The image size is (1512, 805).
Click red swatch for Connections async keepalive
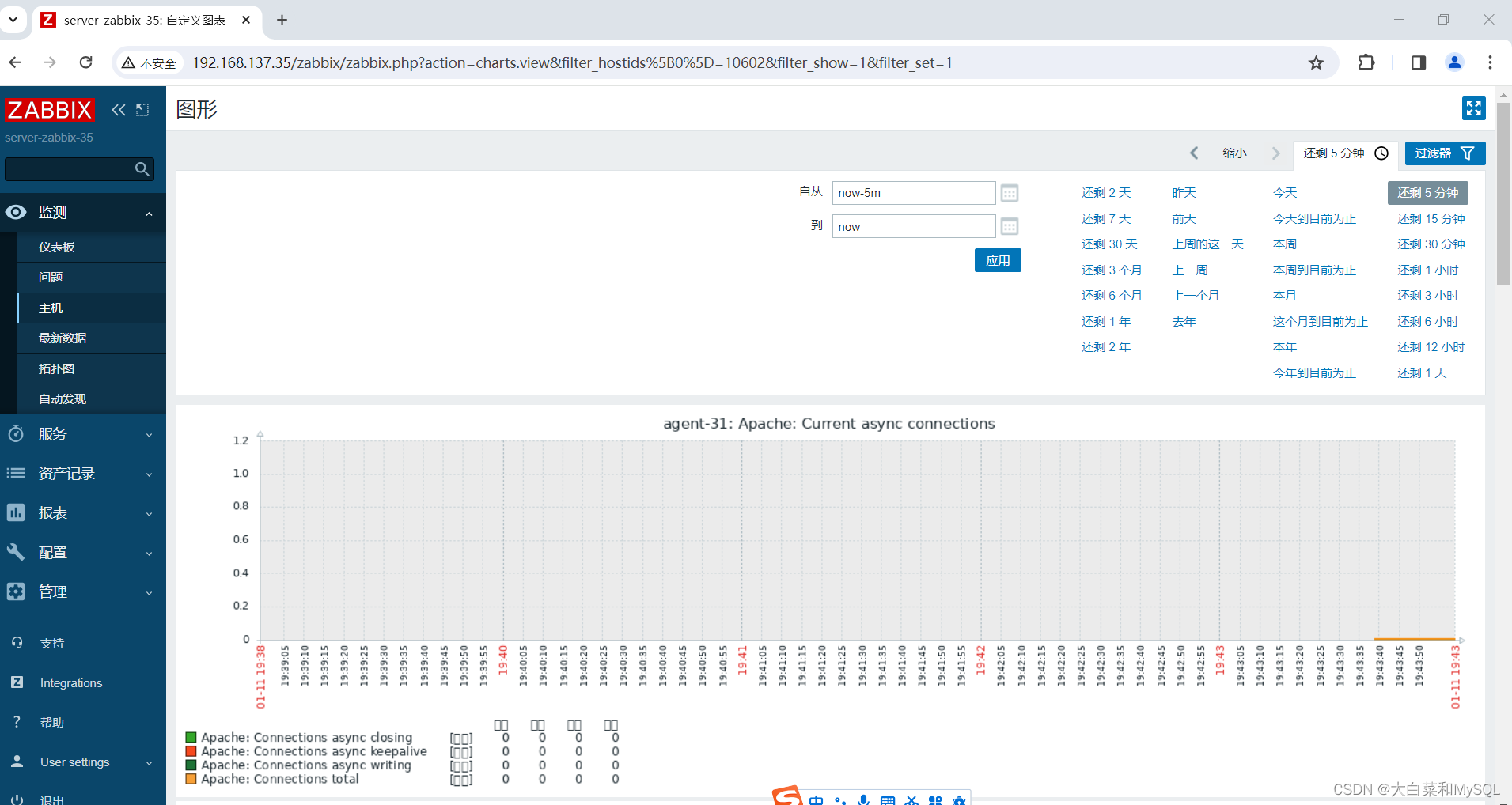191,751
